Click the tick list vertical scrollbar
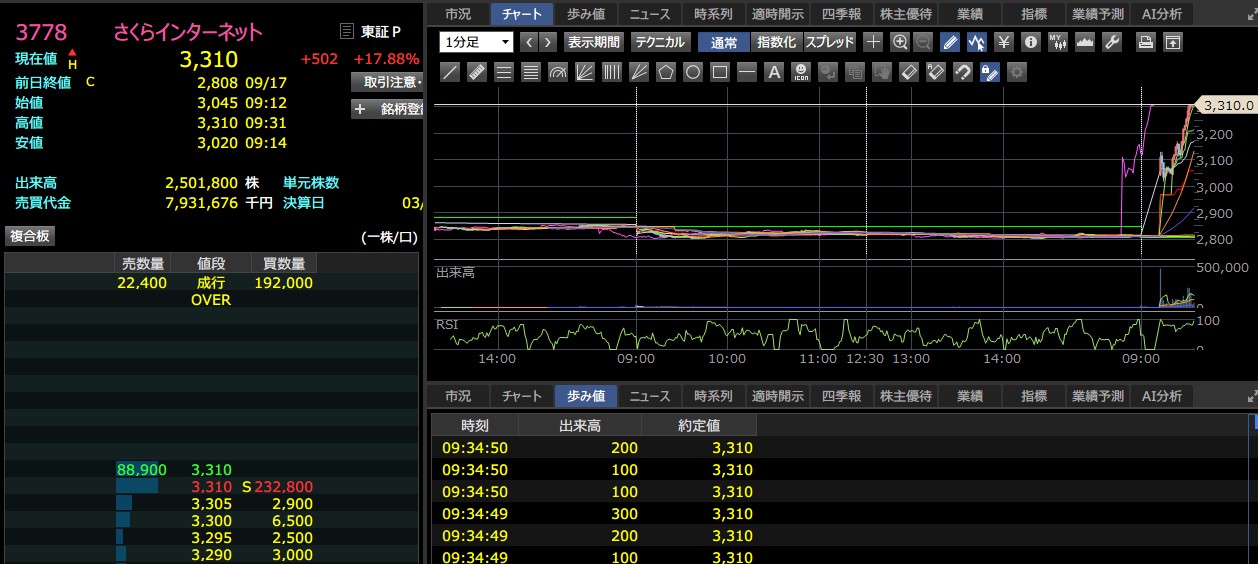Viewport: 1258px width, 564px height. point(1255,490)
